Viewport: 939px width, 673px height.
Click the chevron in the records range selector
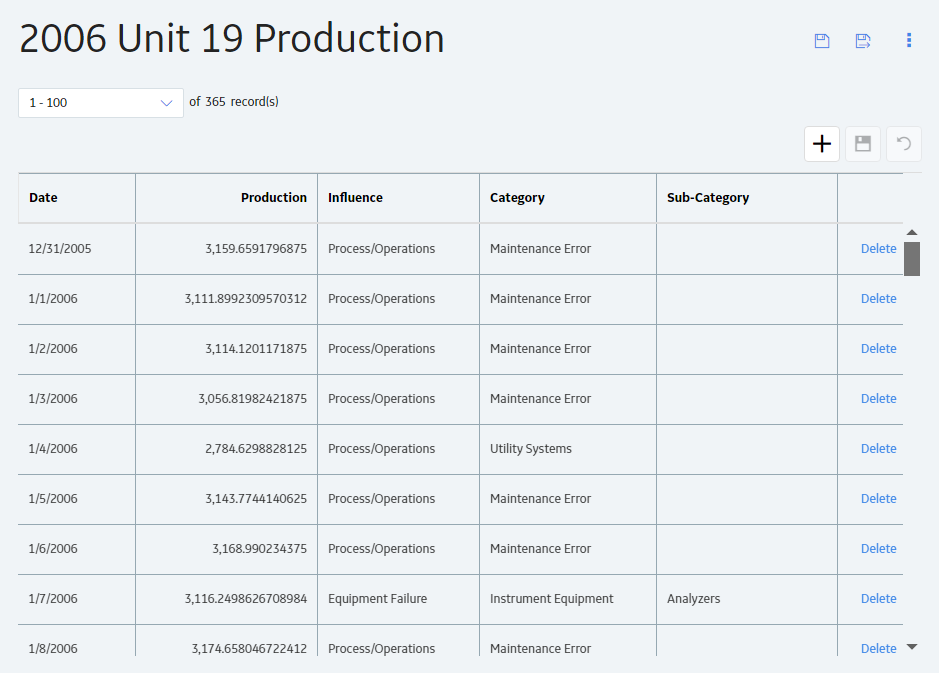click(166, 103)
